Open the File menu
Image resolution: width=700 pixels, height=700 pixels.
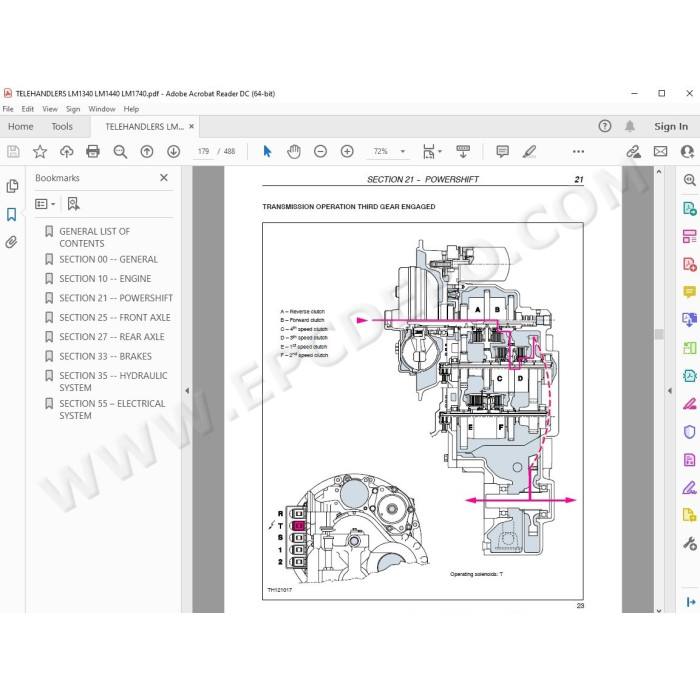click(x=8, y=109)
